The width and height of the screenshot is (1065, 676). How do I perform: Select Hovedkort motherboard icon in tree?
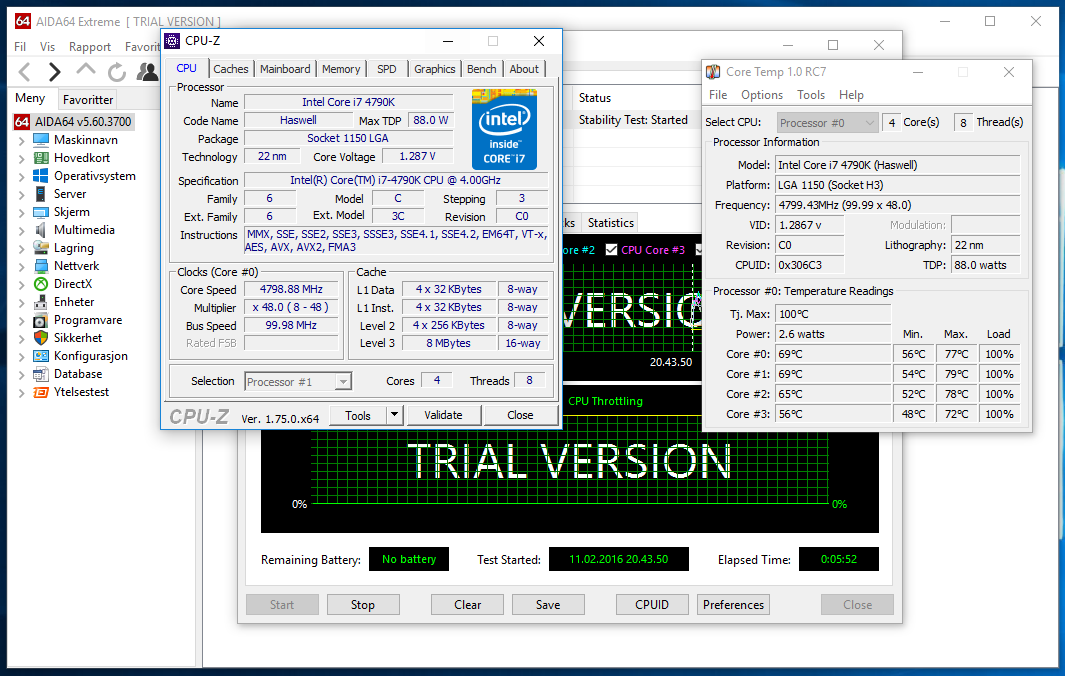41,158
